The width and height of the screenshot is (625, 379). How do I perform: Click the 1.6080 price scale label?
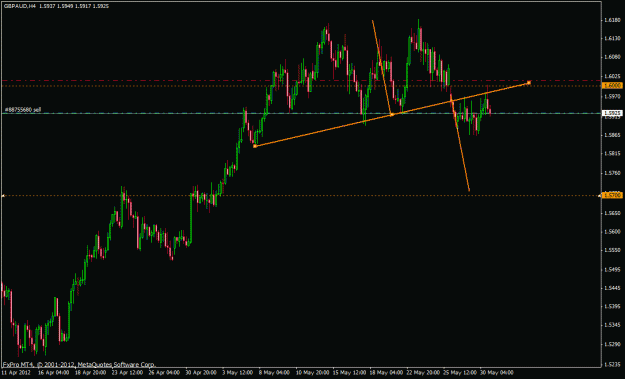pyautogui.click(x=612, y=57)
